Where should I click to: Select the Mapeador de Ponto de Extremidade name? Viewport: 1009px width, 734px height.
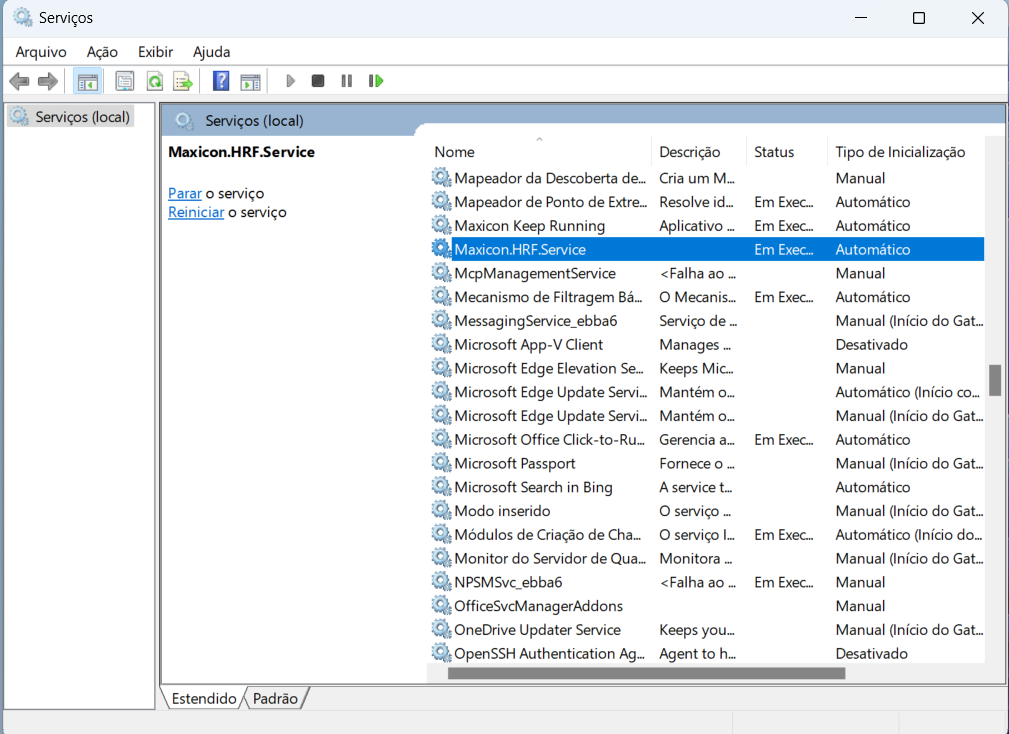[x=550, y=202]
